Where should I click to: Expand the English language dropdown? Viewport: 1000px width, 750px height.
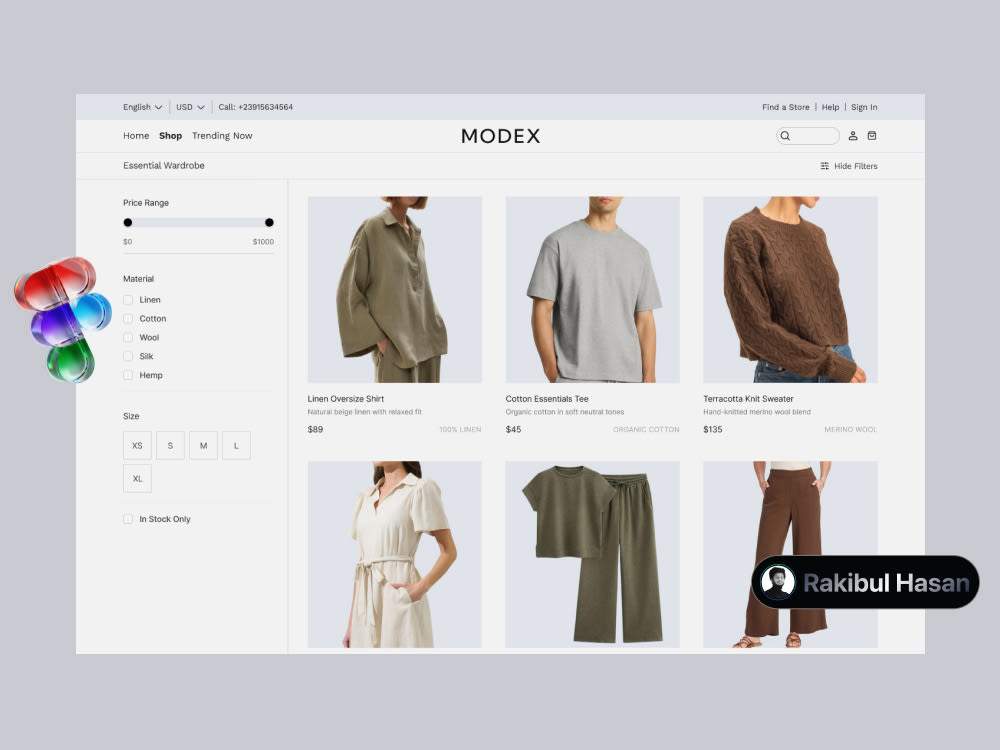(x=143, y=107)
